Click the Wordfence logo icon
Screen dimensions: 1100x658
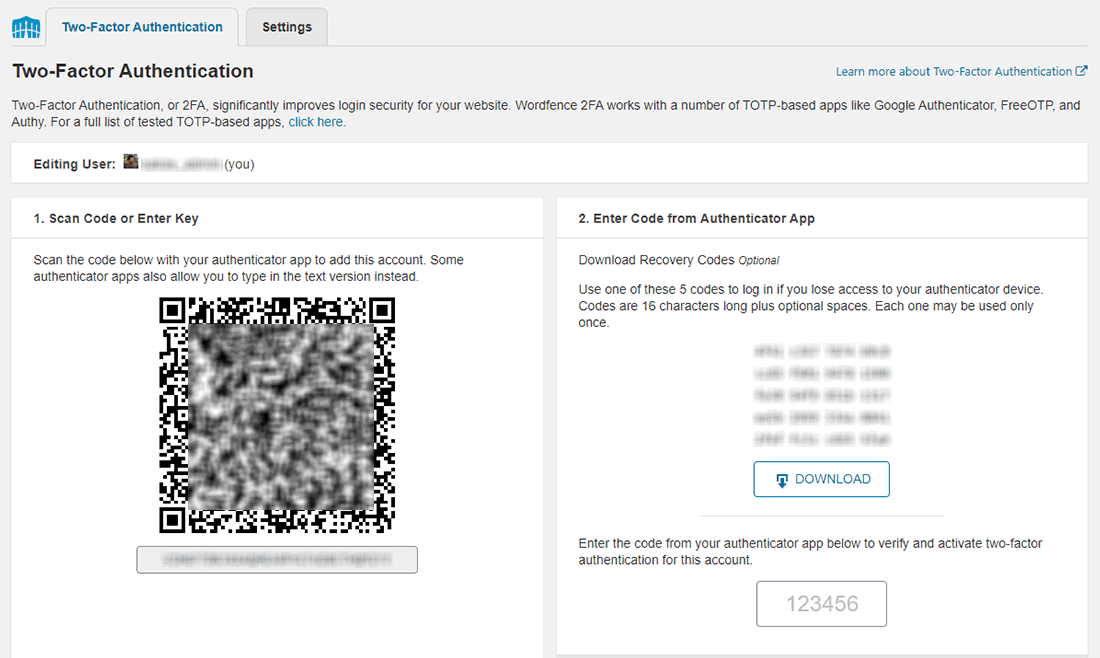[x=26, y=27]
